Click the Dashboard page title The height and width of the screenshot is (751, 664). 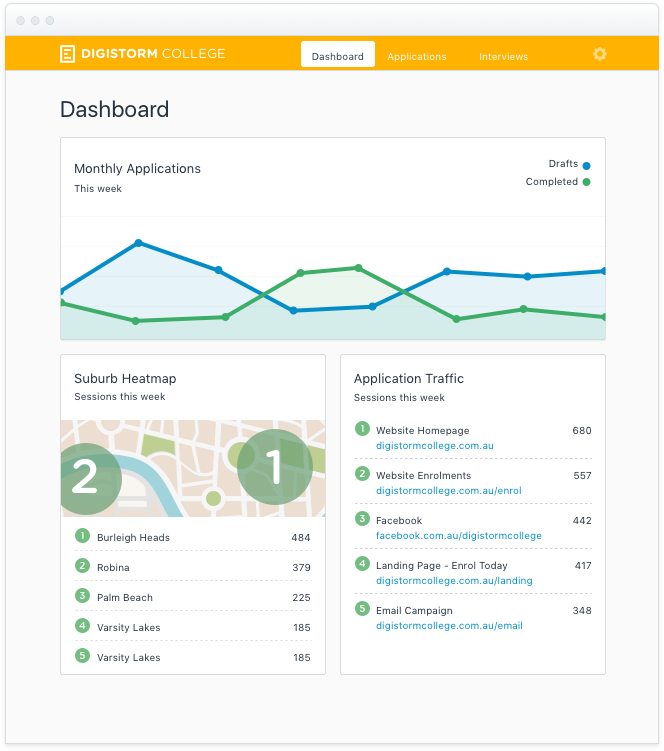[114, 109]
